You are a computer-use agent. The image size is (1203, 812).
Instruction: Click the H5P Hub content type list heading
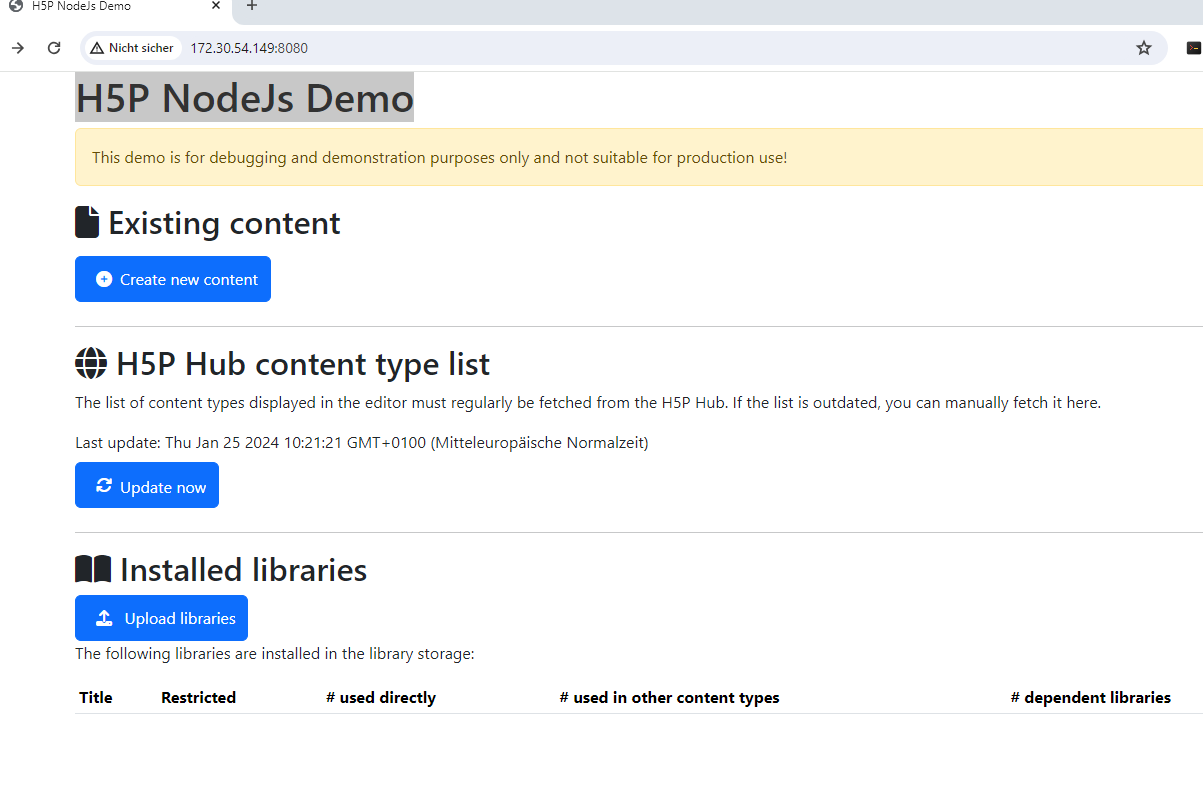click(303, 364)
